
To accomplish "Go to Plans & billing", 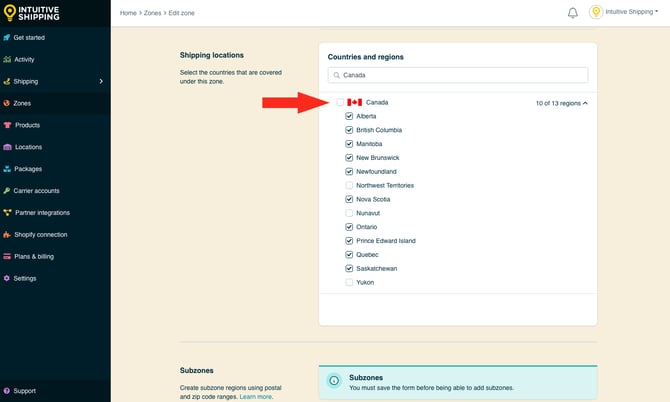I will (x=35, y=256).
